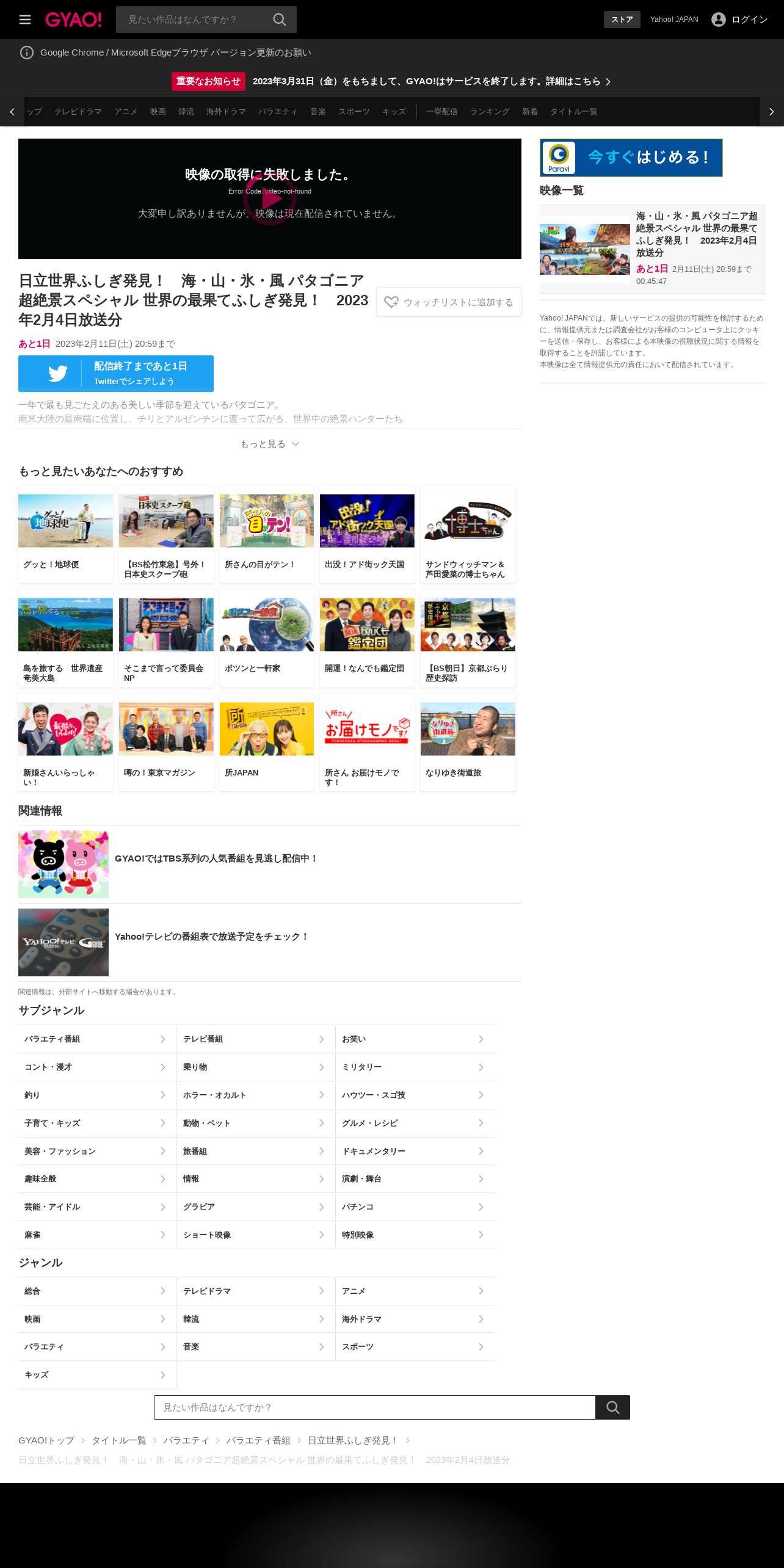The width and height of the screenshot is (784, 1568).
Task: Click the TBS pig mascots thumbnail
Action: (x=64, y=864)
